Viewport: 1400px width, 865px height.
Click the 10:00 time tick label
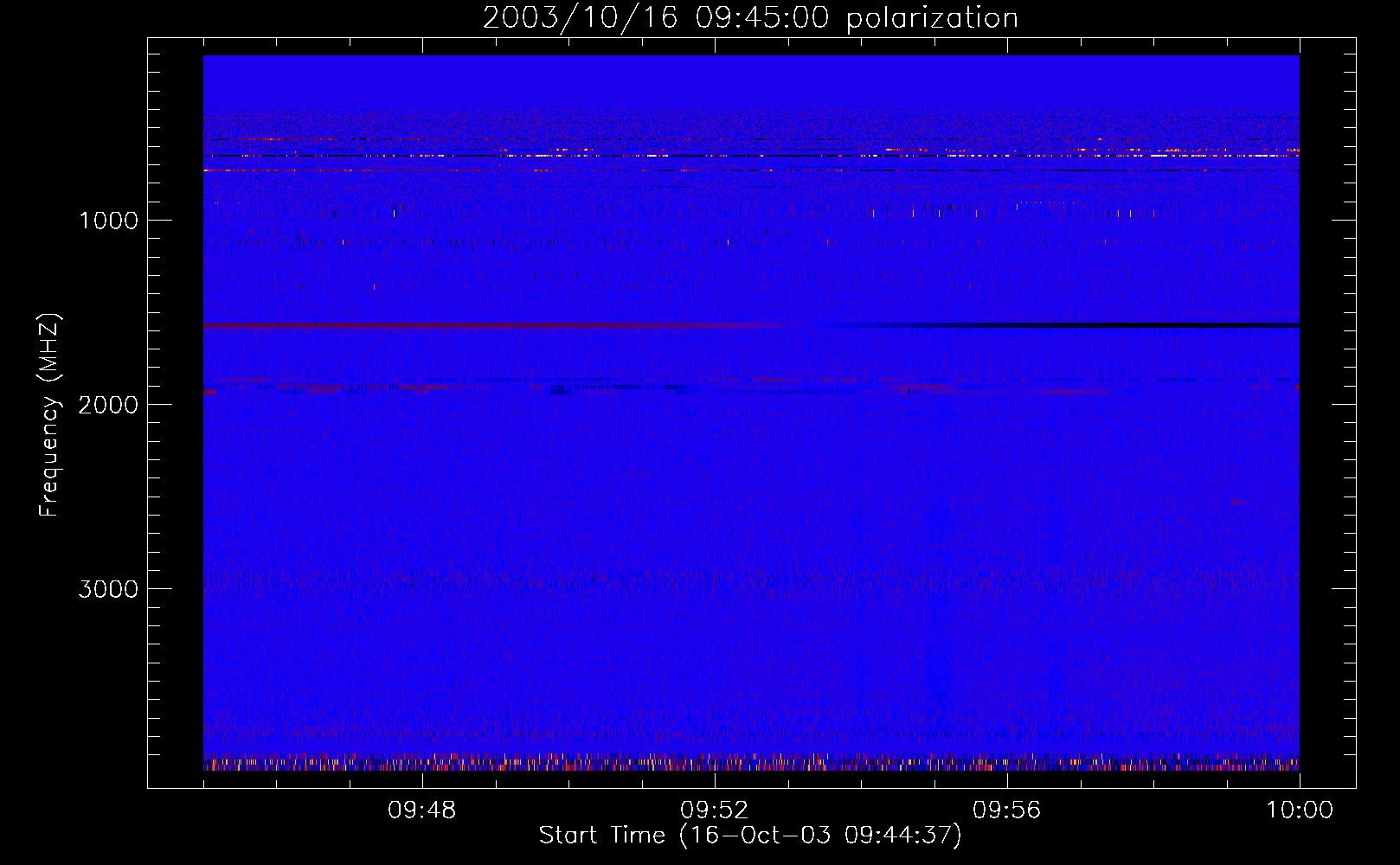pyautogui.click(x=1300, y=811)
